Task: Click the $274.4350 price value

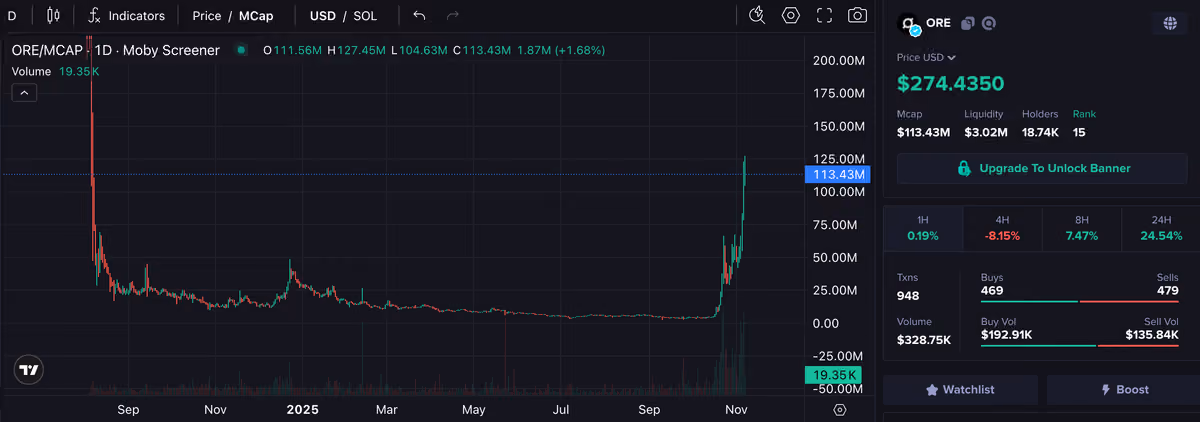Action: coord(950,84)
